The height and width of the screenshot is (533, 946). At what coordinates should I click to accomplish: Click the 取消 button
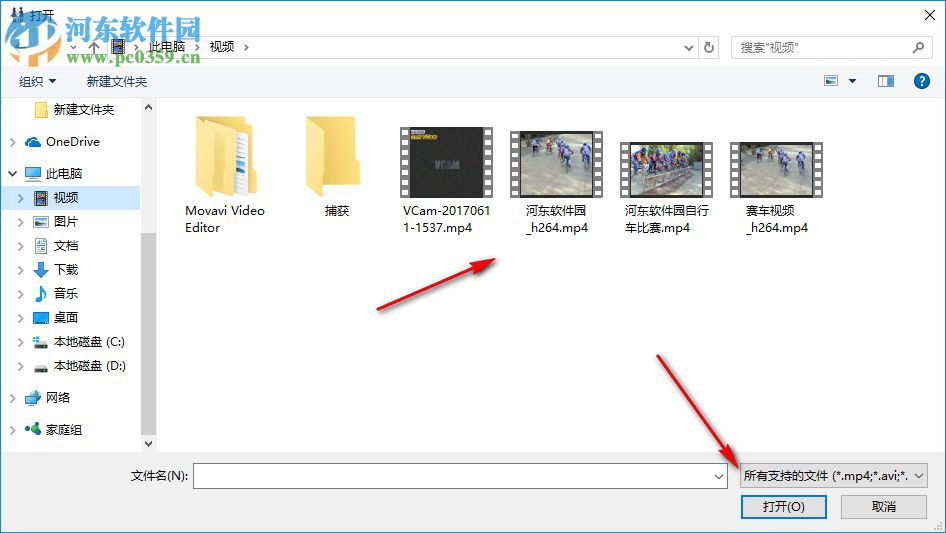pyautogui.click(x=884, y=506)
